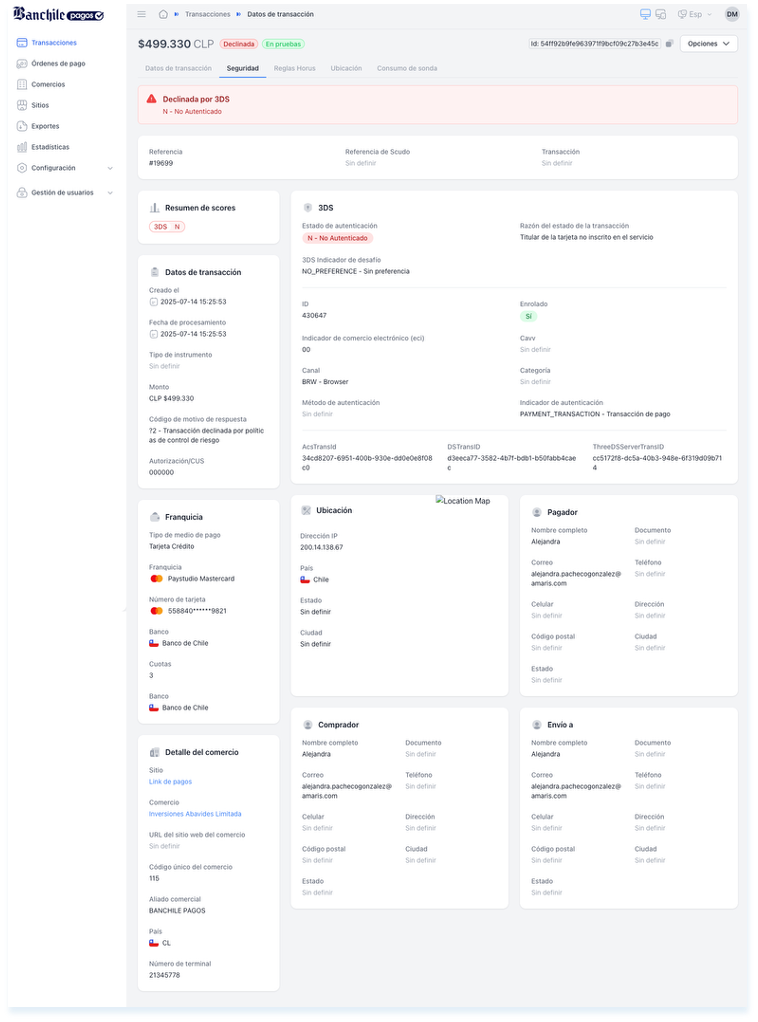The height and width of the screenshot is (1022, 758).
Task: Click Mastercard logo beside card number
Action: (156, 611)
